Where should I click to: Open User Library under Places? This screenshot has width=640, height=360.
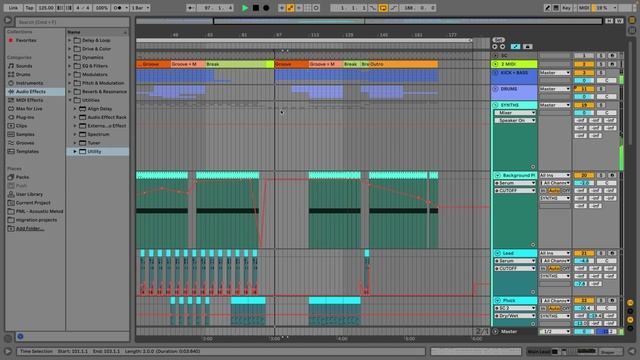pos(29,194)
